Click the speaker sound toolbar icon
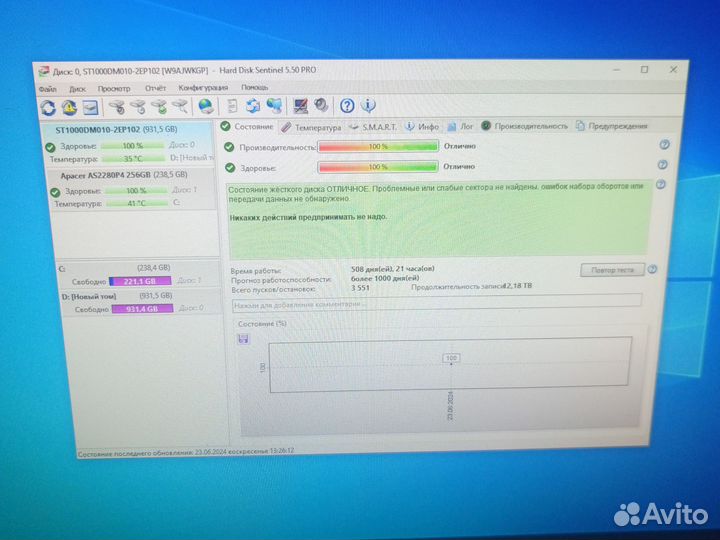 point(321,106)
